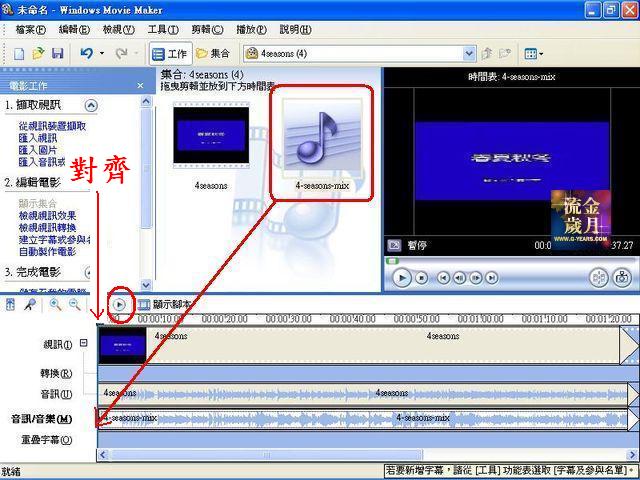Close the 電影工作 task pane
Image resolution: width=640 pixels, height=480 pixels.
140,86
